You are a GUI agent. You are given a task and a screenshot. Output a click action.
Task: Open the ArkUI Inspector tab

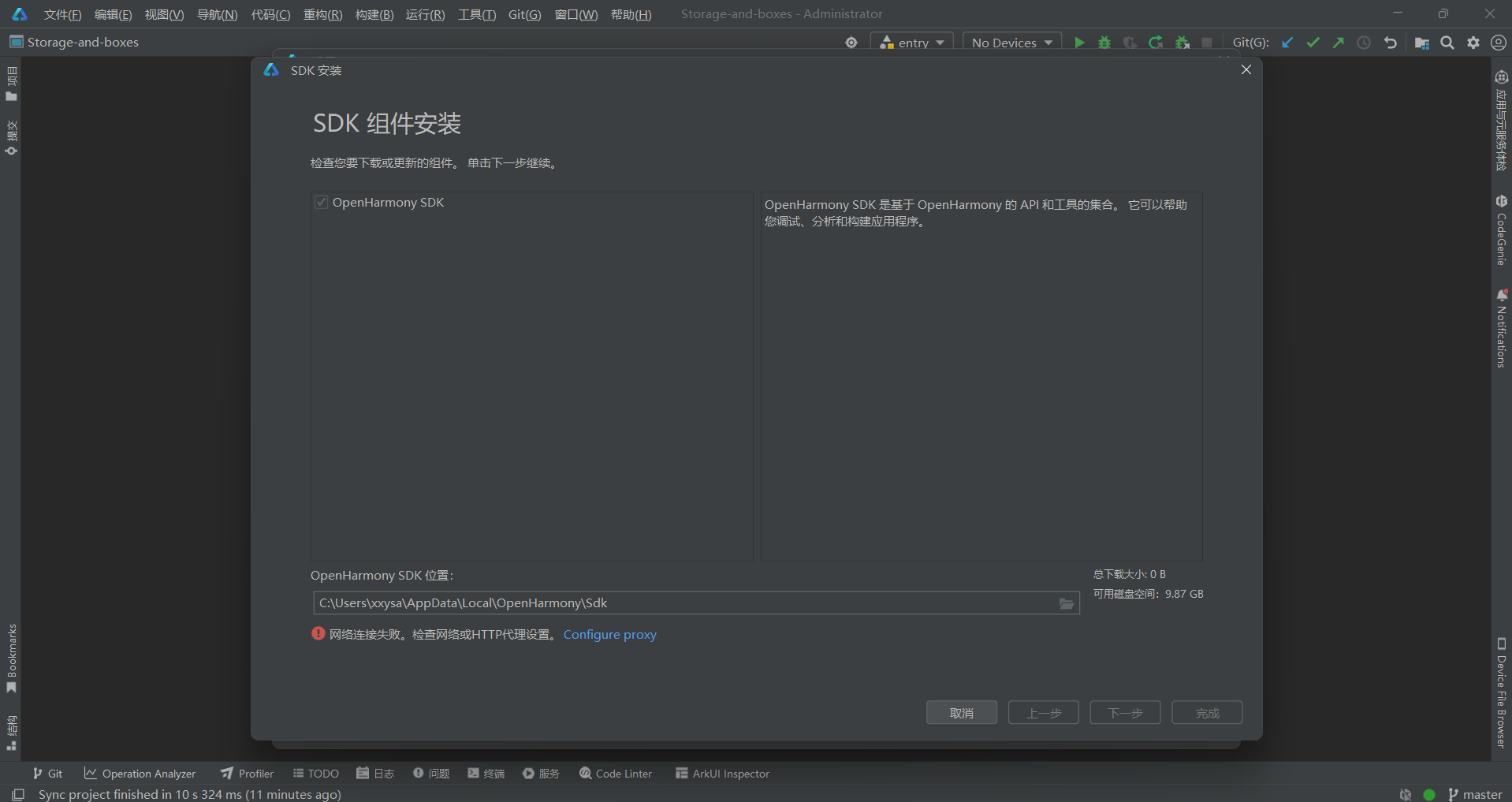722,774
